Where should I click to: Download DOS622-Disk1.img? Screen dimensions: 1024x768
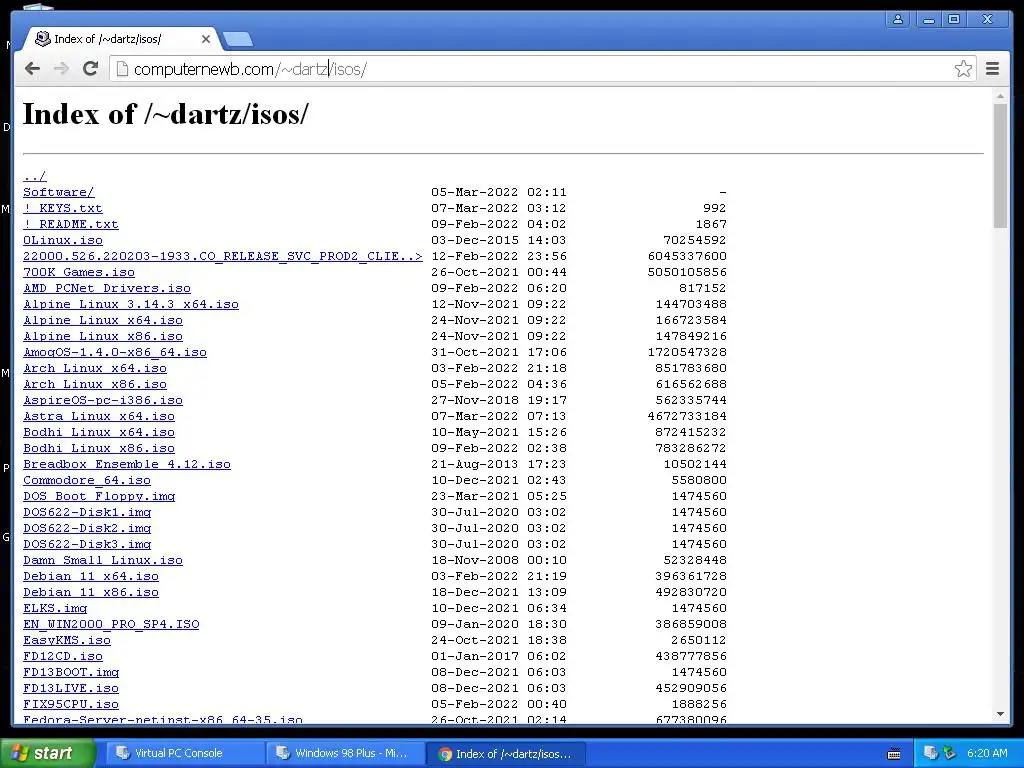tap(87, 512)
